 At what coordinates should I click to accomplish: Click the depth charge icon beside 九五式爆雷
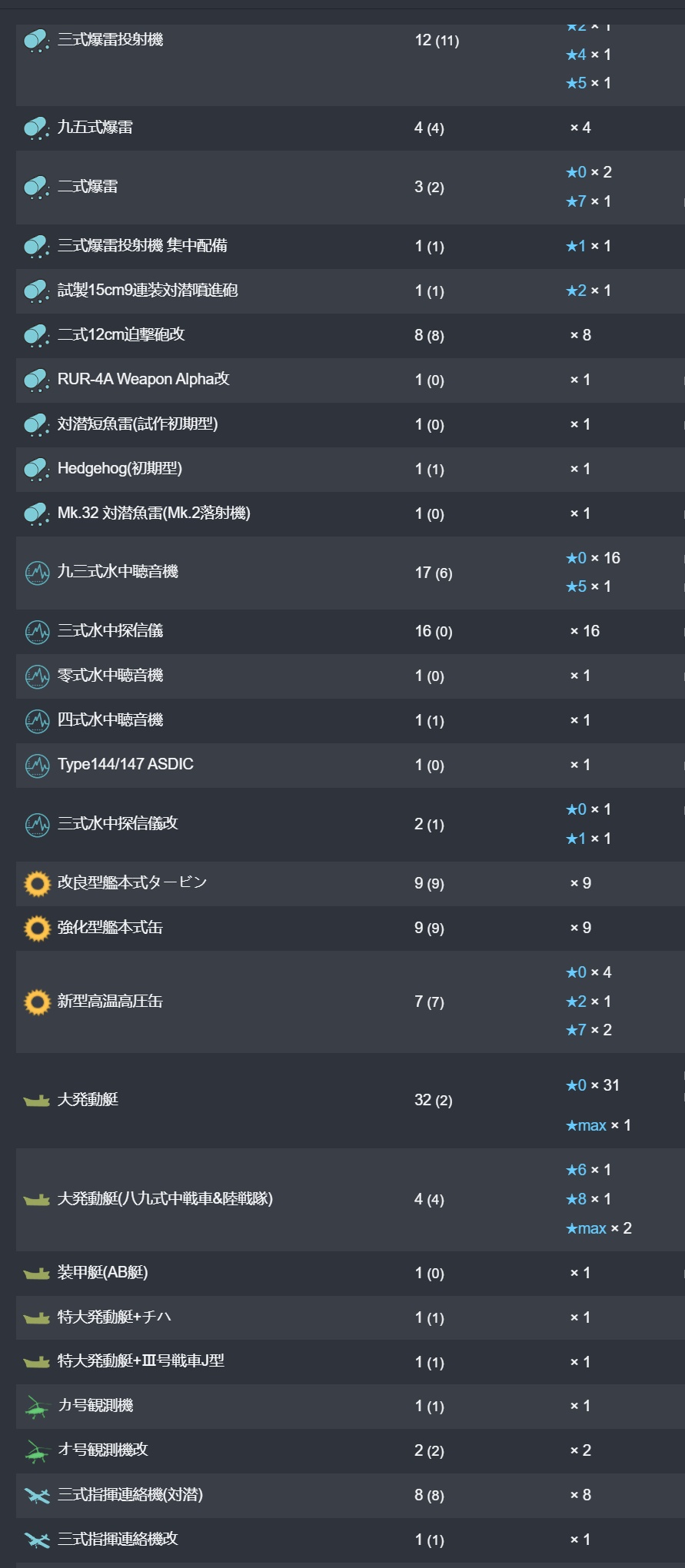point(36,128)
